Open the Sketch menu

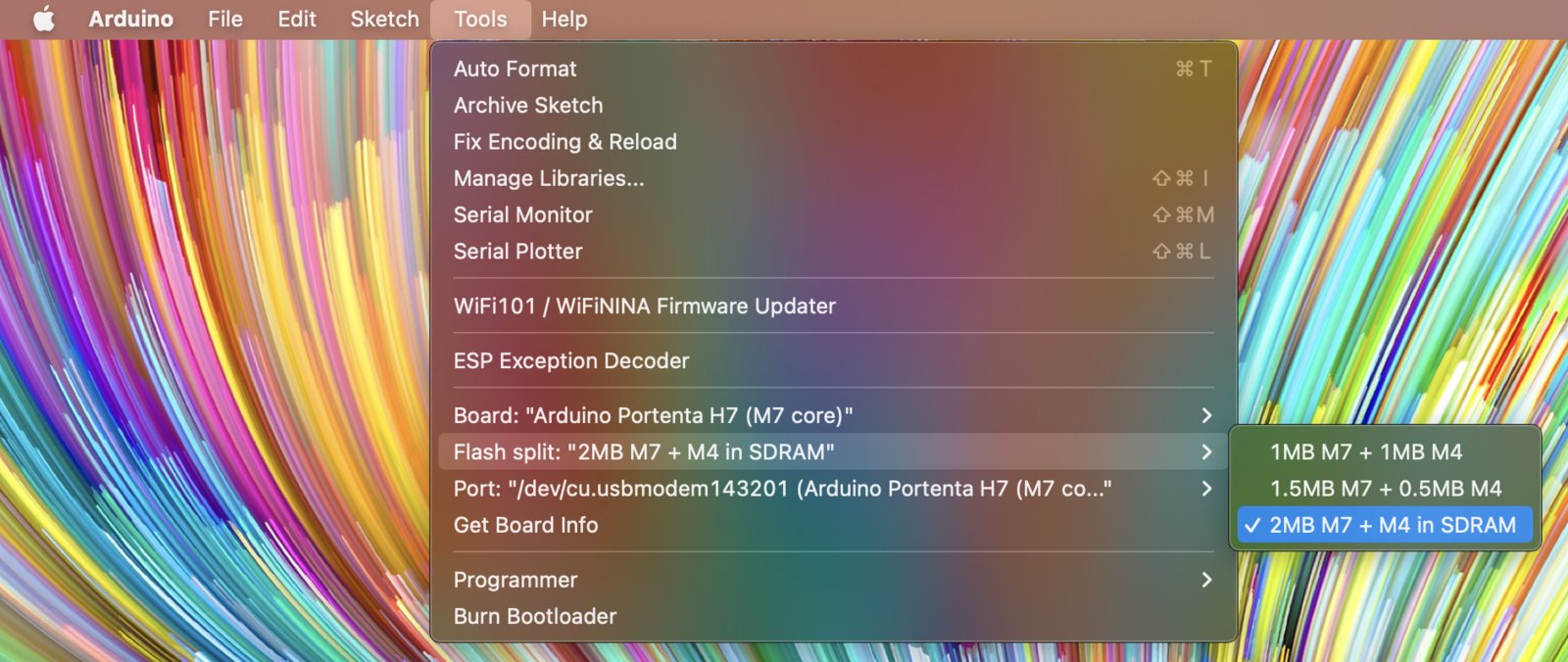click(x=384, y=19)
